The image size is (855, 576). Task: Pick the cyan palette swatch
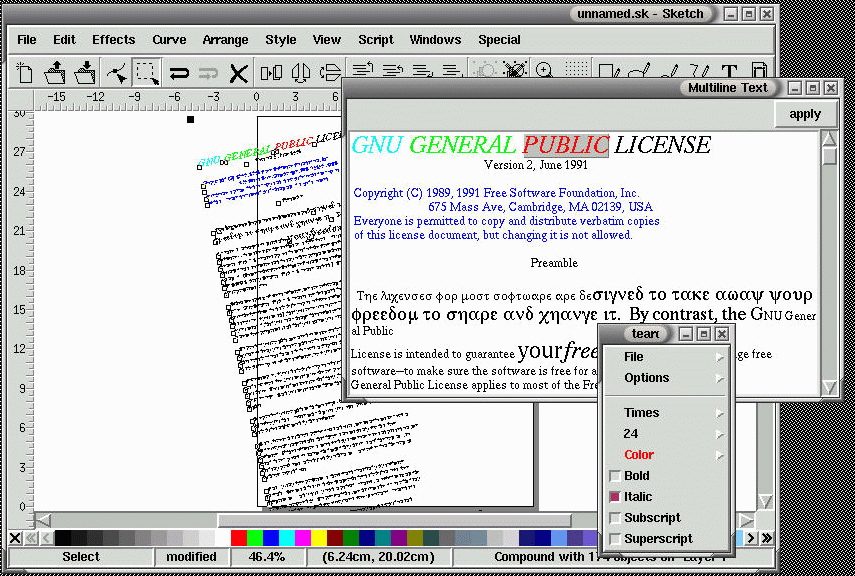point(287,538)
